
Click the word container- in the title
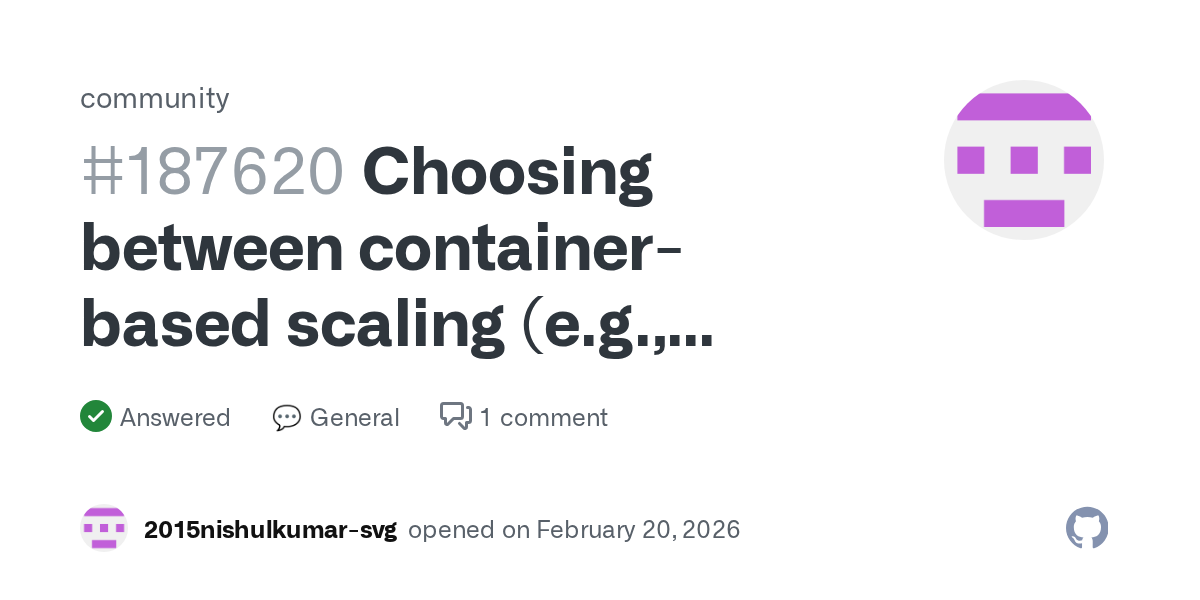[x=521, y=248]
